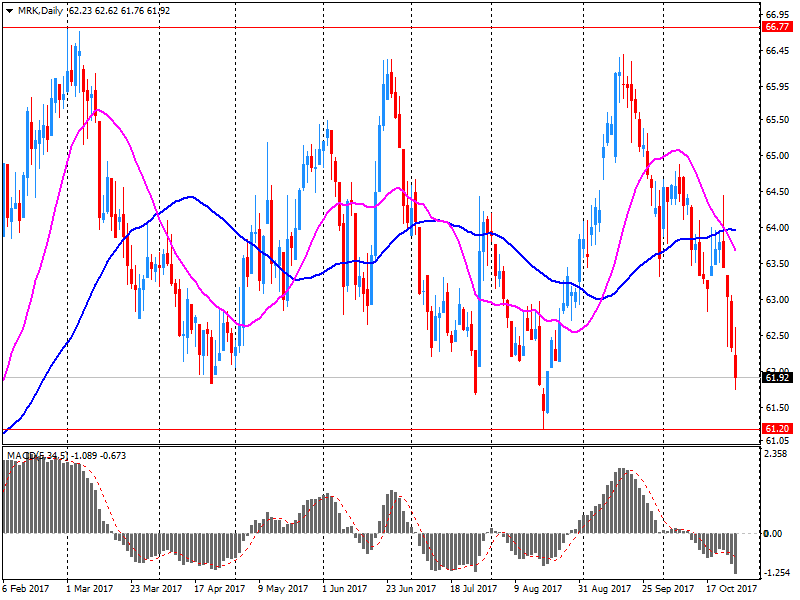Click the OHLC values 62.23 62.62 61.76 61.92

coord(119,11)
